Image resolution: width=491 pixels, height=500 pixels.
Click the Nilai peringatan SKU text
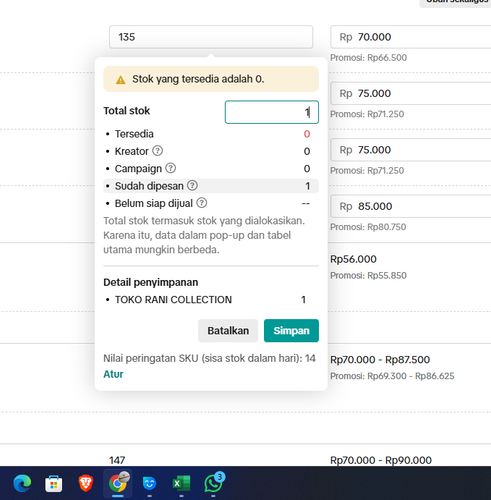coord(209,358)
